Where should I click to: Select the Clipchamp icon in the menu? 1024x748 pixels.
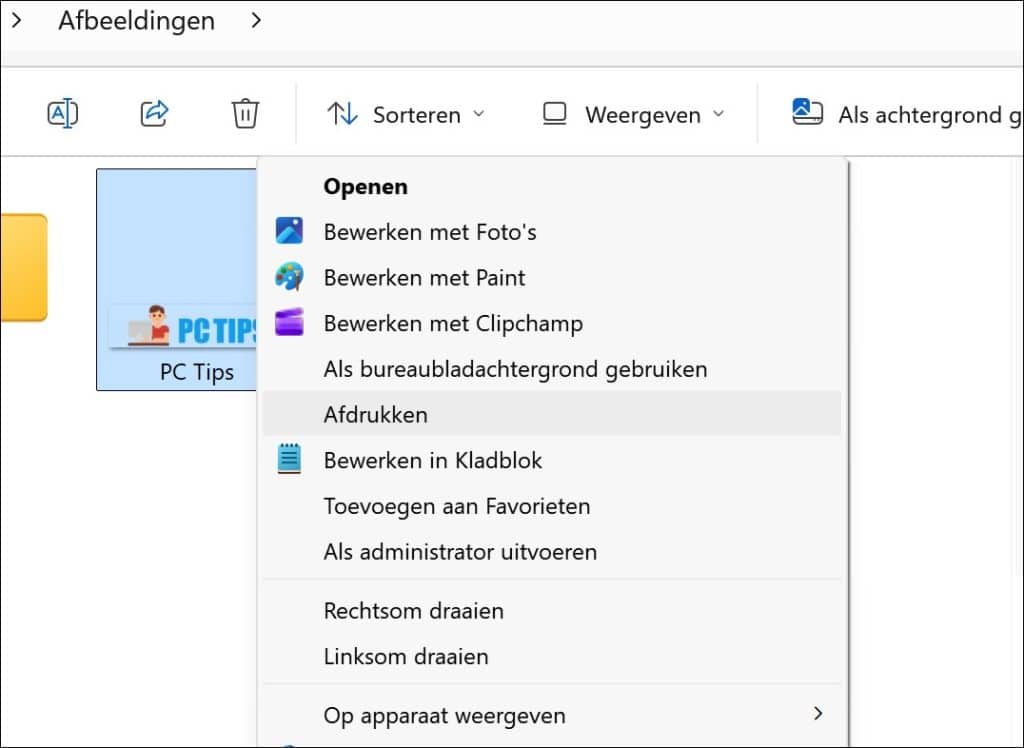pyautogui.click(x=290, y=323)
